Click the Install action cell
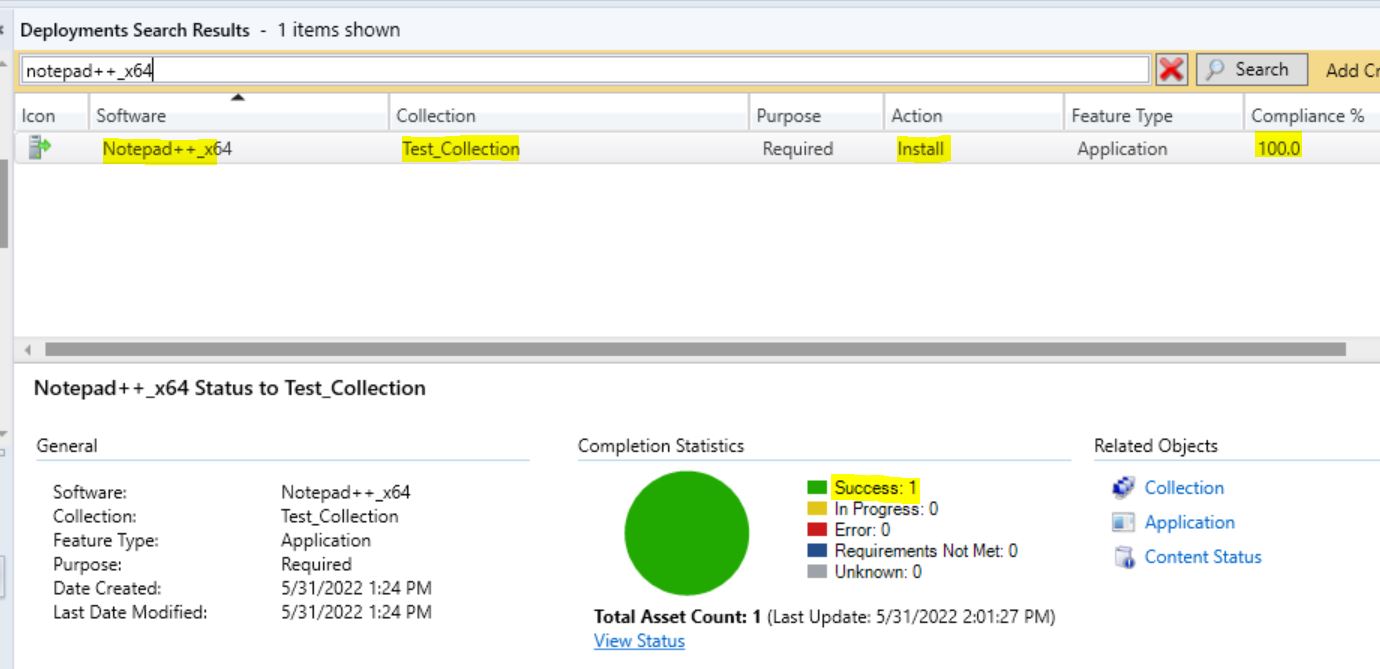 tap(921, 149)
